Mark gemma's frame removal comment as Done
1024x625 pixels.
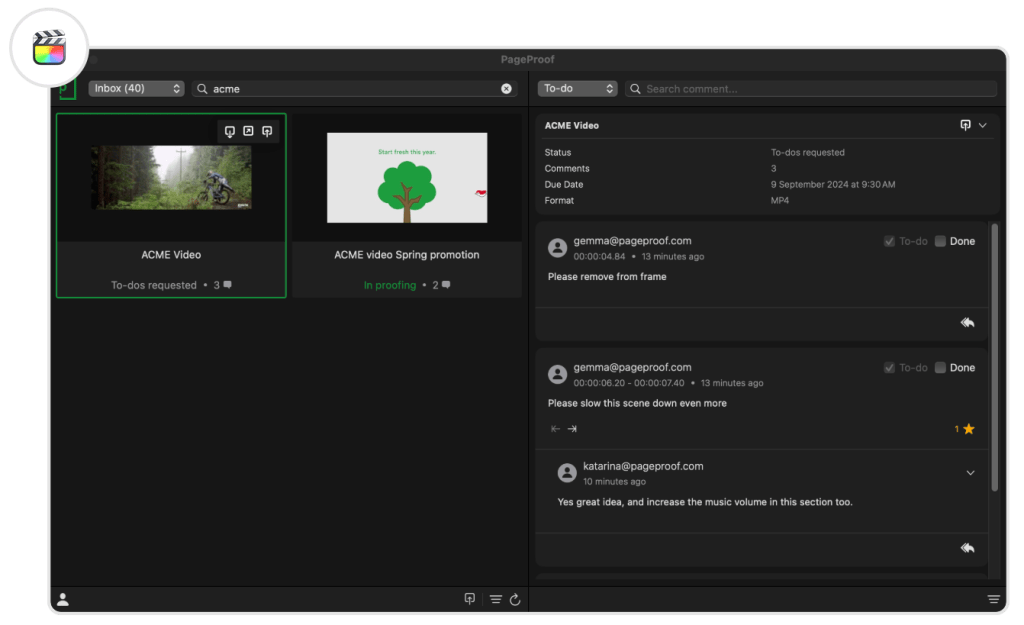[x=938, y=240]
